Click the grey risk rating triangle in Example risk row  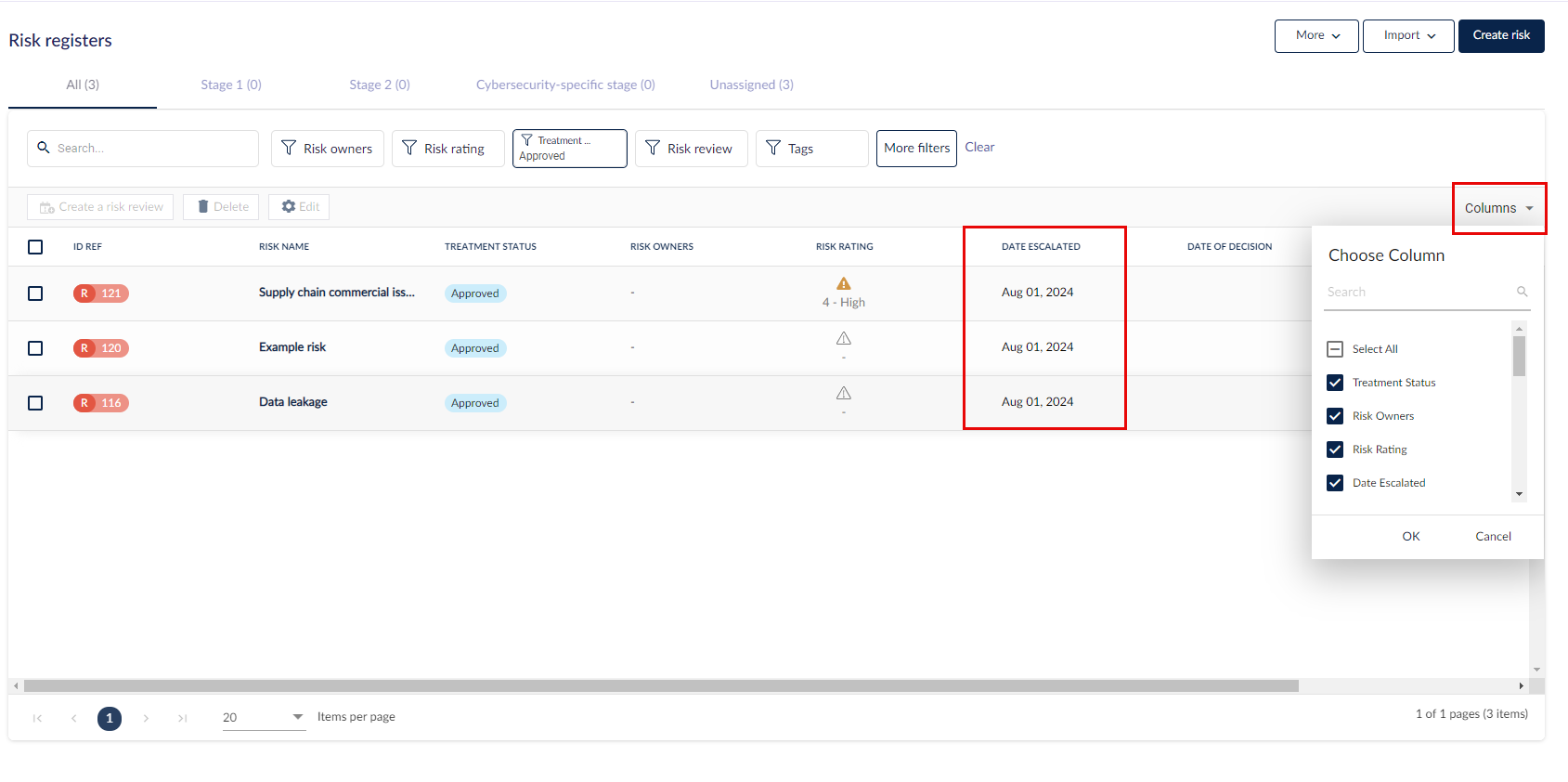(844, 338)
